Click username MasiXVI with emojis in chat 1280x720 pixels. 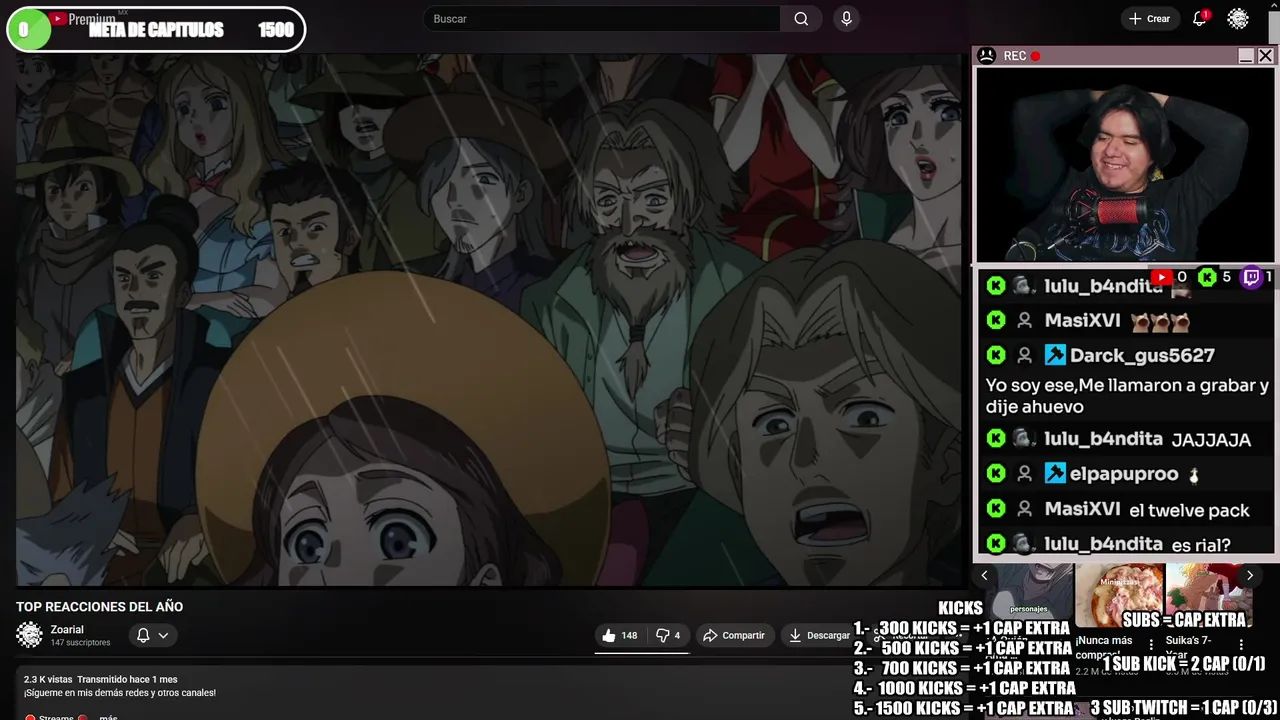[1082, 321]
